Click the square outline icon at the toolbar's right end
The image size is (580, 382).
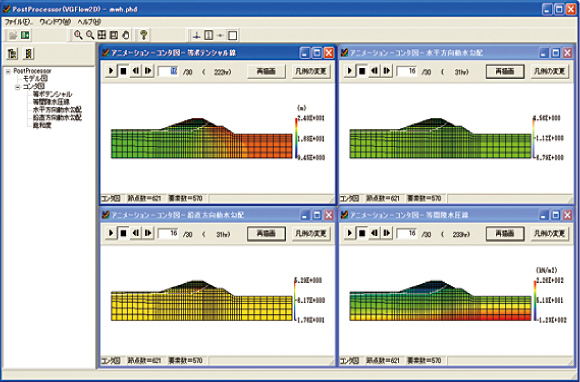point(232,36)
